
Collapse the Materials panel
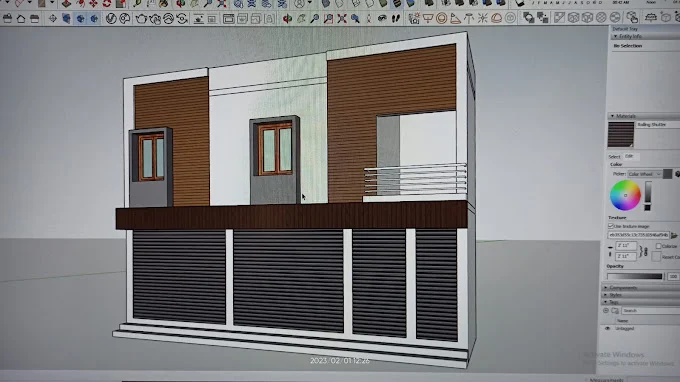[x=612, y=116]
